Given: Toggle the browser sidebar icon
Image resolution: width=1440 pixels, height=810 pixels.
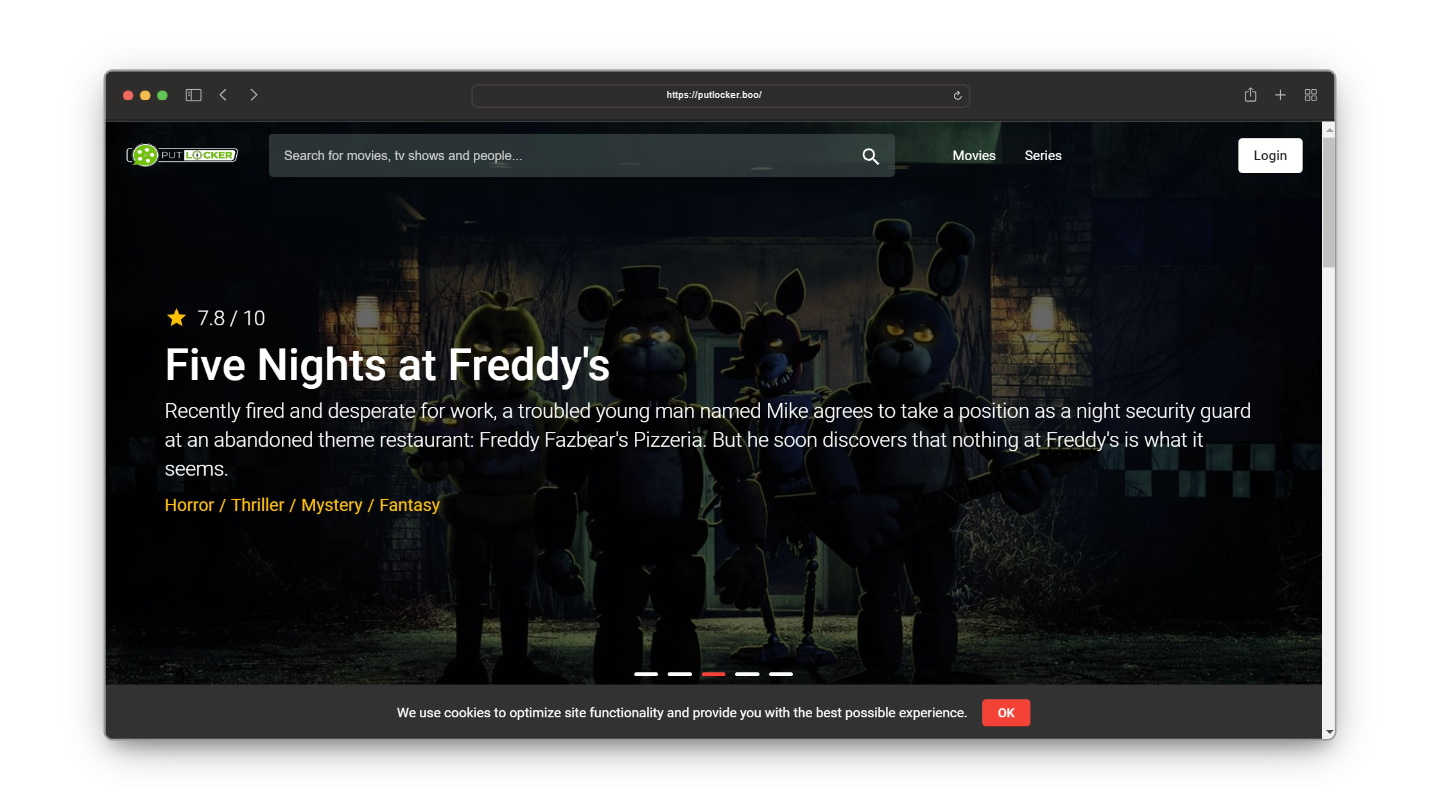Looking at the screenshot, I should (194, 95).
